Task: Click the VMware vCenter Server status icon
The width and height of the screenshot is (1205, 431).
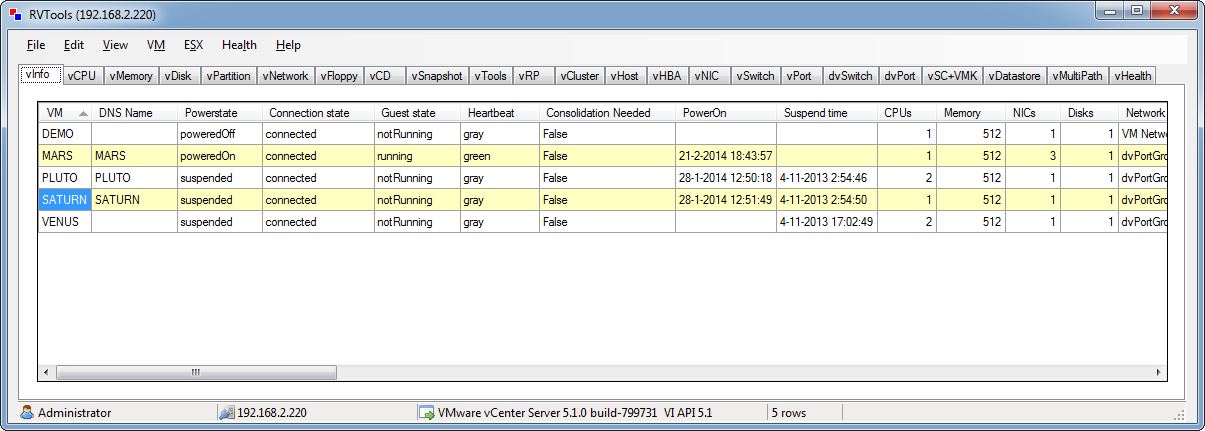Action: tap(426, 412)
